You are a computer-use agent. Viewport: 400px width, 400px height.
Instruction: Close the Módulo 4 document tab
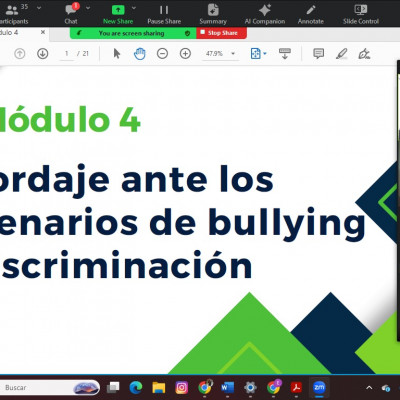pos(43,32)
